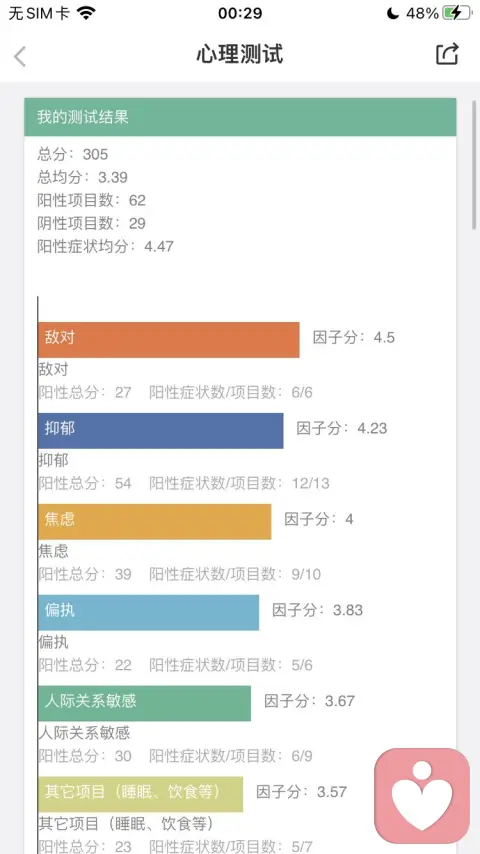Click the vertical scrollbar on right edge
This screenshot has width=480, height=854.
coord(474,165)
